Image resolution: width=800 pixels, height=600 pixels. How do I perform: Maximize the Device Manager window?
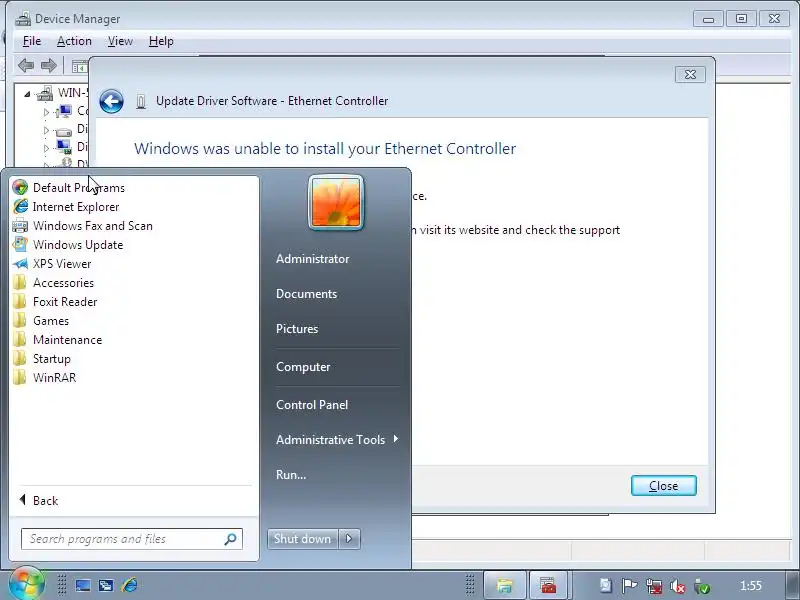(741, 19)
